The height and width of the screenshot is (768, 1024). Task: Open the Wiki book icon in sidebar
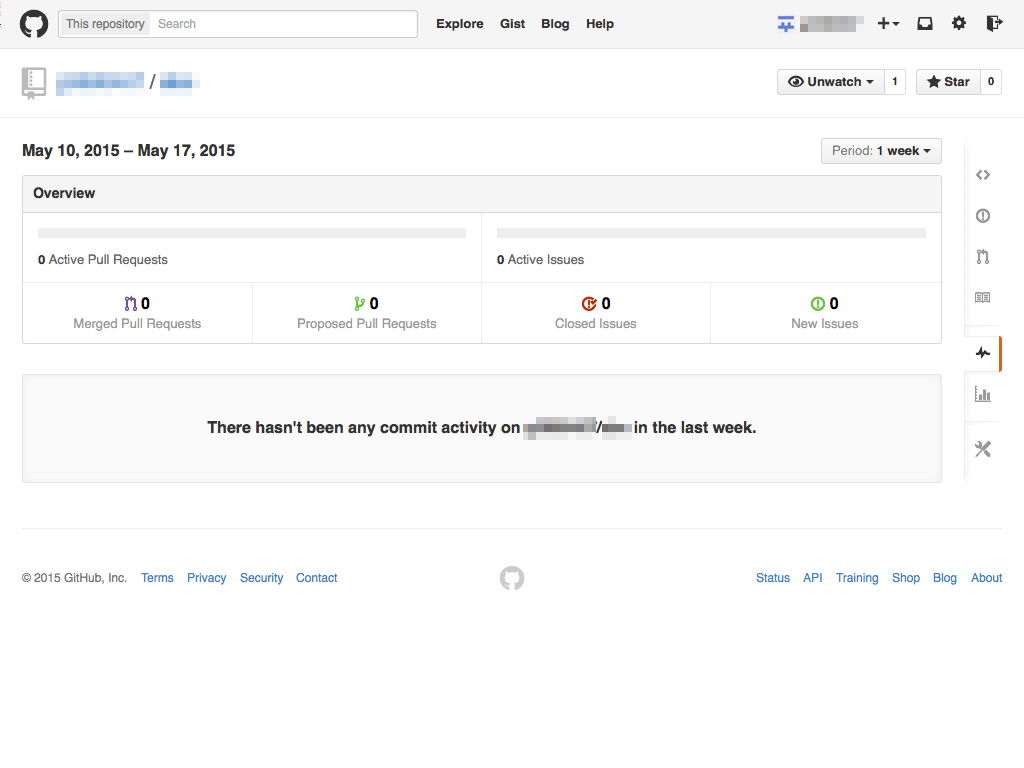pyautogui.click(x=983, y=298)
